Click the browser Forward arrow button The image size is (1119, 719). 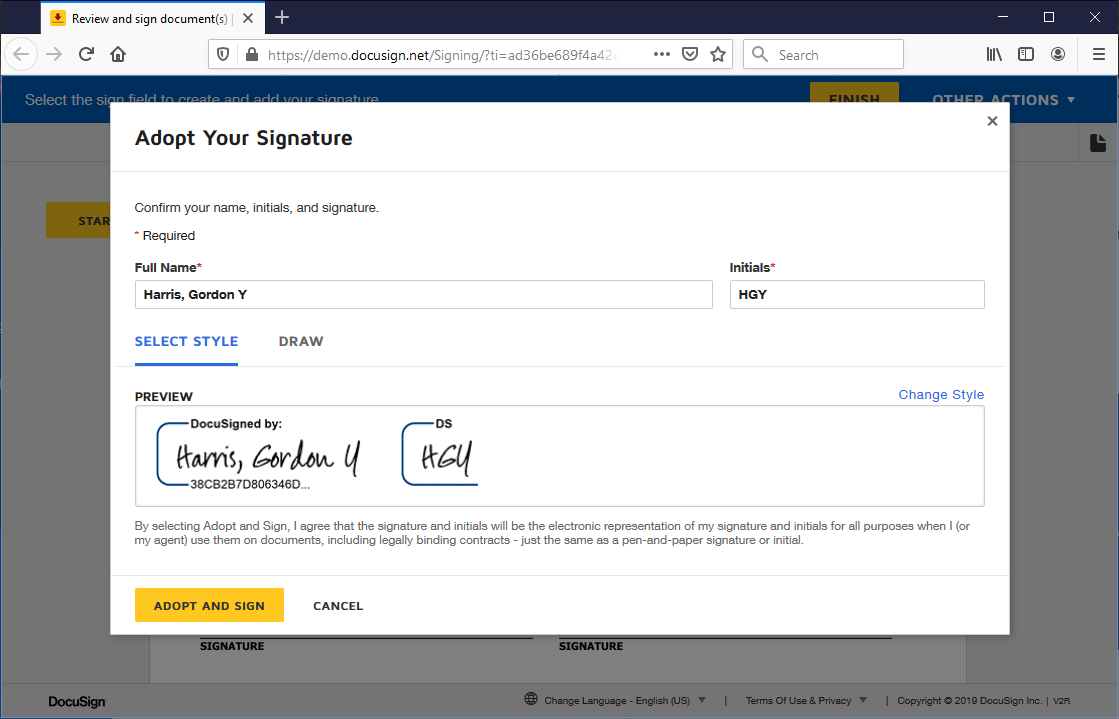pos(54,54)
